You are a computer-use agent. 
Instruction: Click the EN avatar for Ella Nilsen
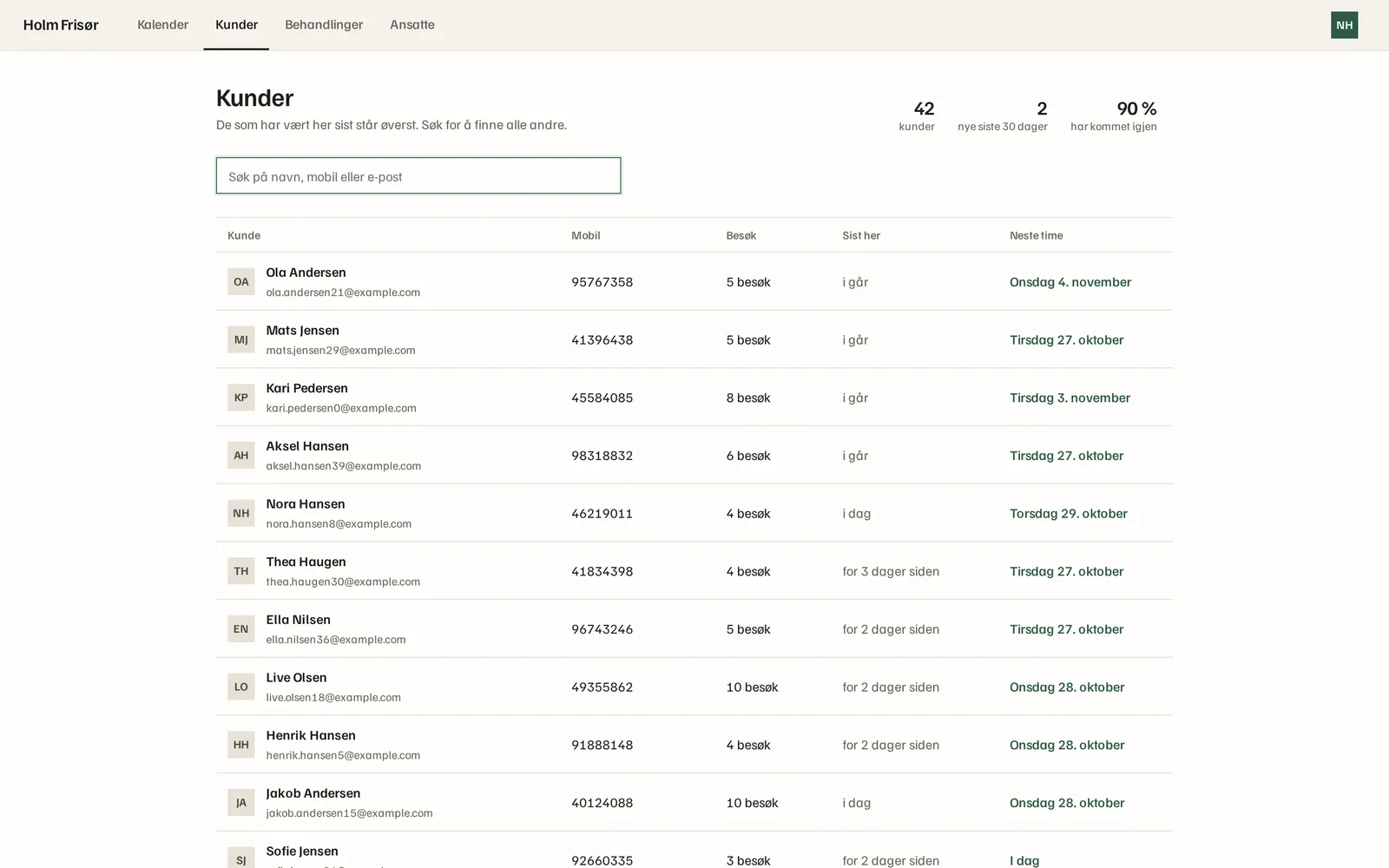(241, 628)
